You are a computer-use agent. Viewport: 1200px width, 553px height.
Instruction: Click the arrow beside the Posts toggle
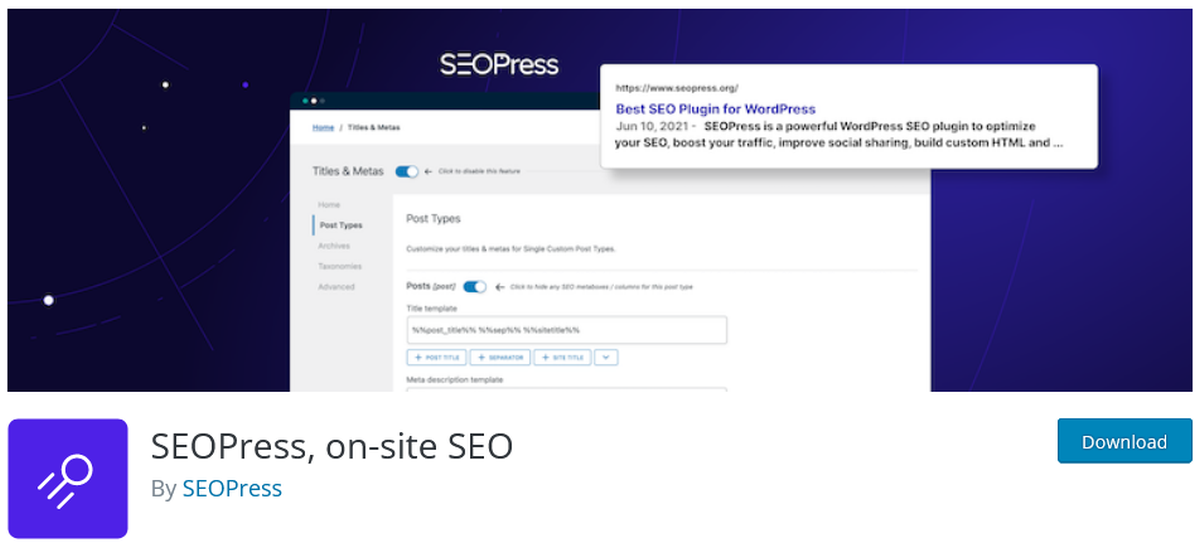point(498,287)
